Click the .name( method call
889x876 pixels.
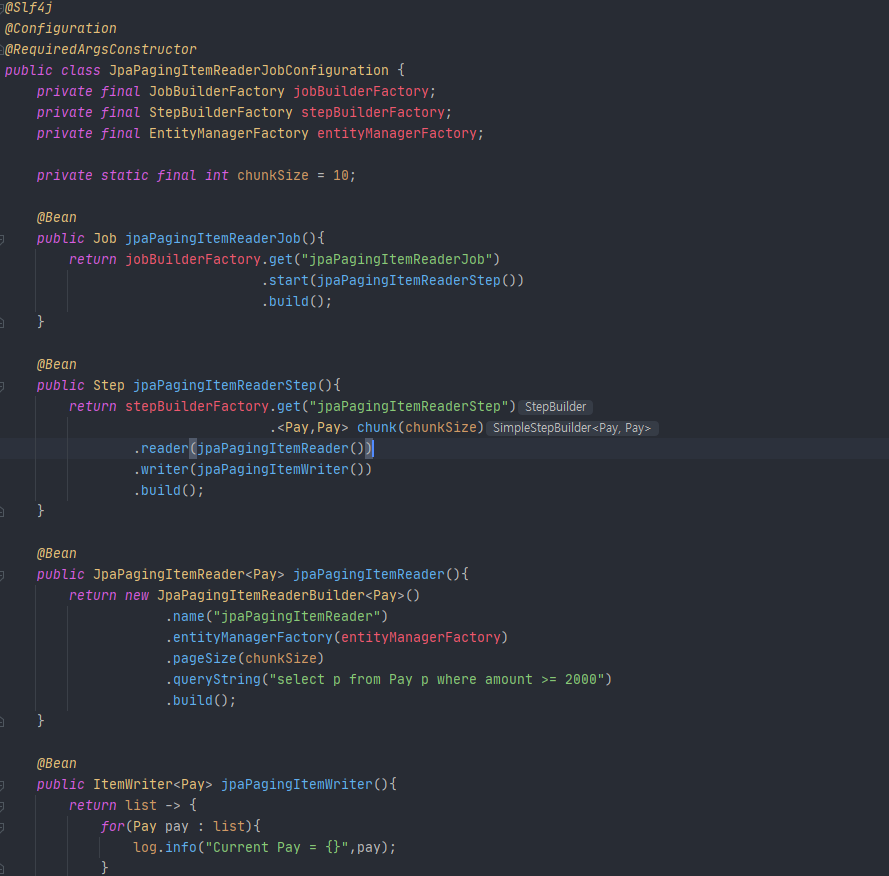[x=188, y=616]
